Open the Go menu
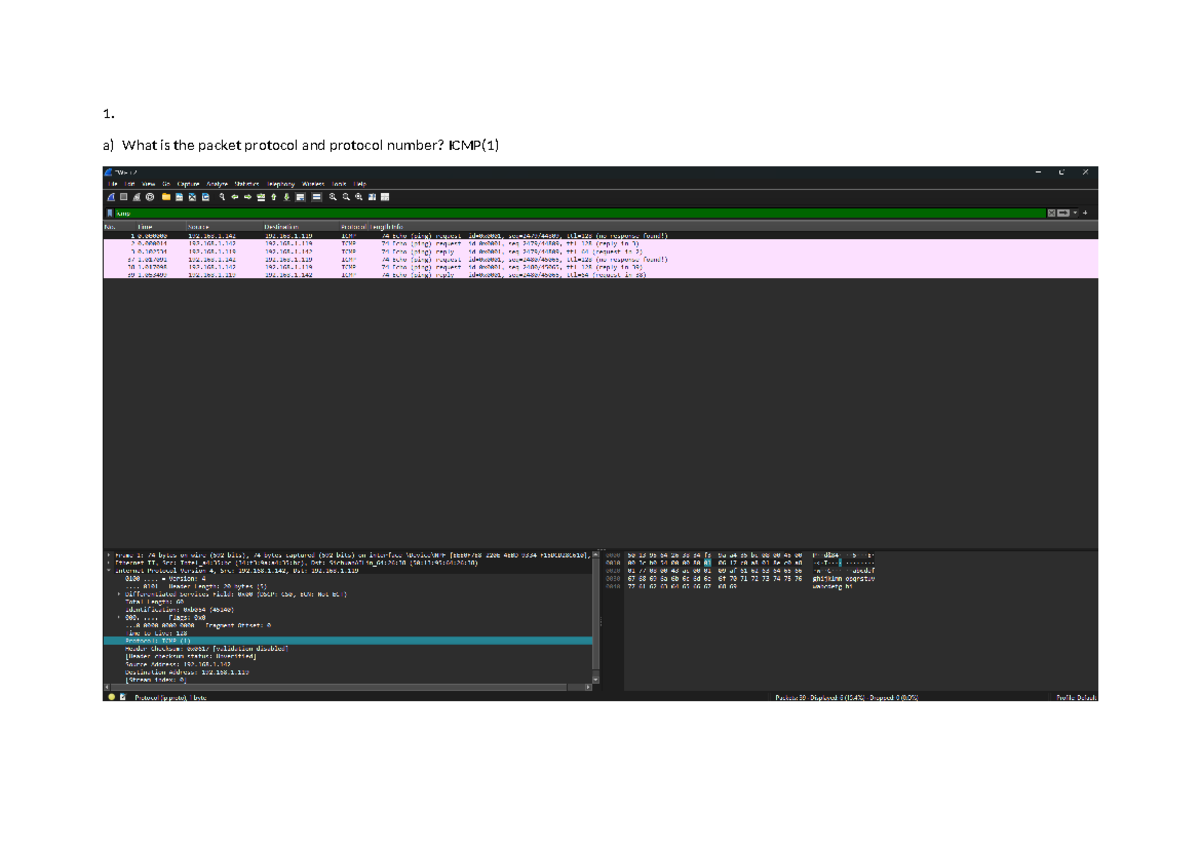The width and height of the screenshot is (1200, 849). (166, 184)
